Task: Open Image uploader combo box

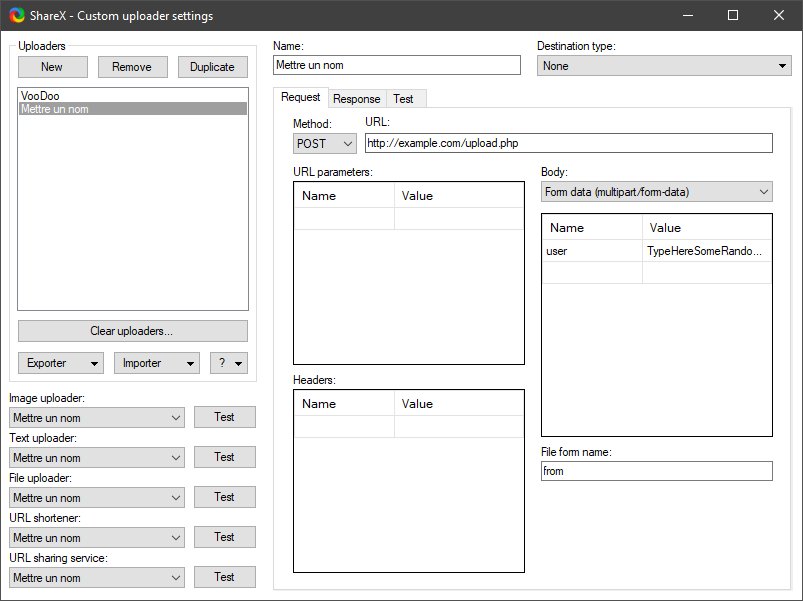Action: click(x=97, y=418)
